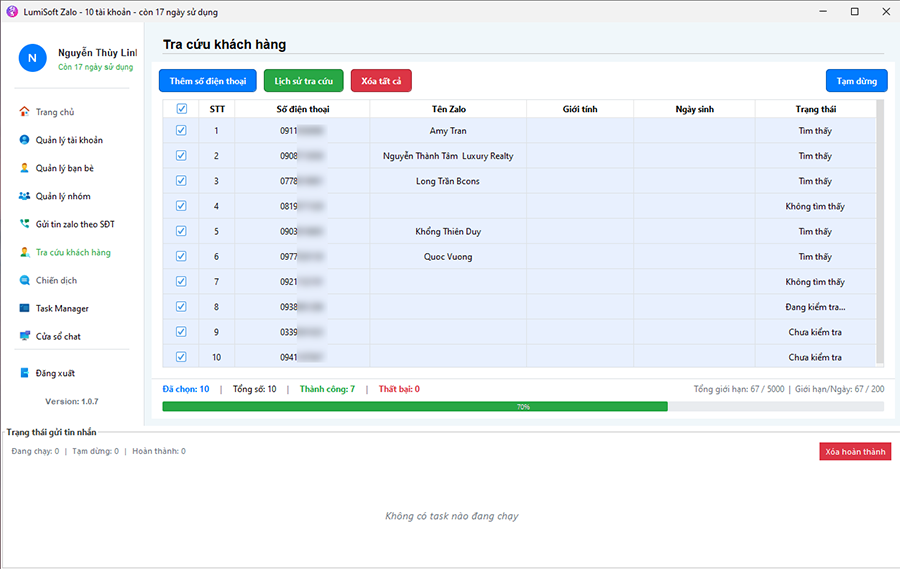Open Quản lý nhóm group icon

(24, 196)
